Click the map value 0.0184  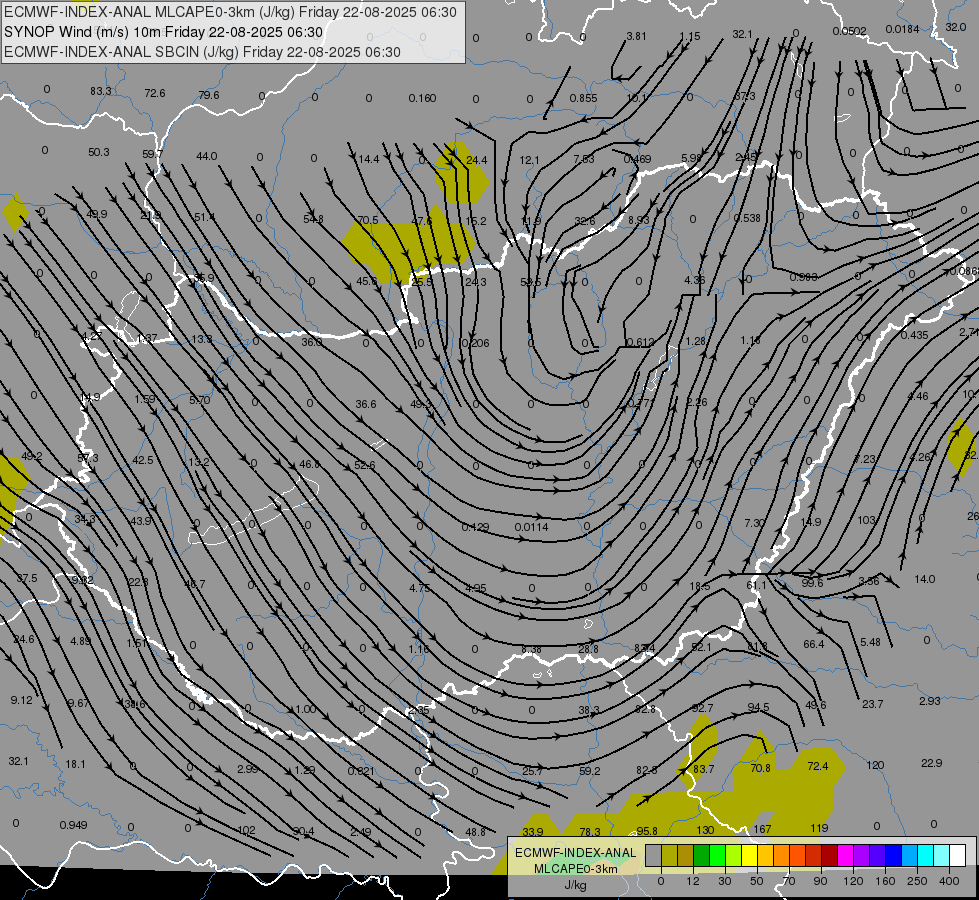click(902, 29)
